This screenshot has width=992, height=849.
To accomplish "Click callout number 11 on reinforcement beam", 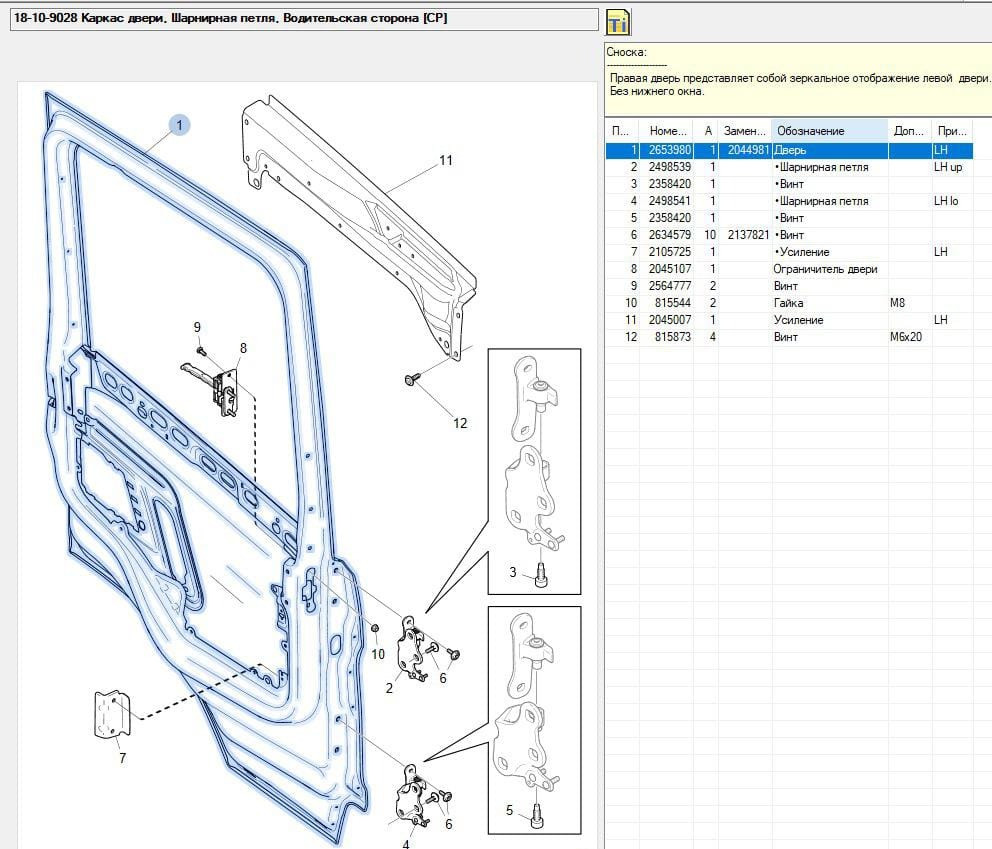I will coord(446,160).
